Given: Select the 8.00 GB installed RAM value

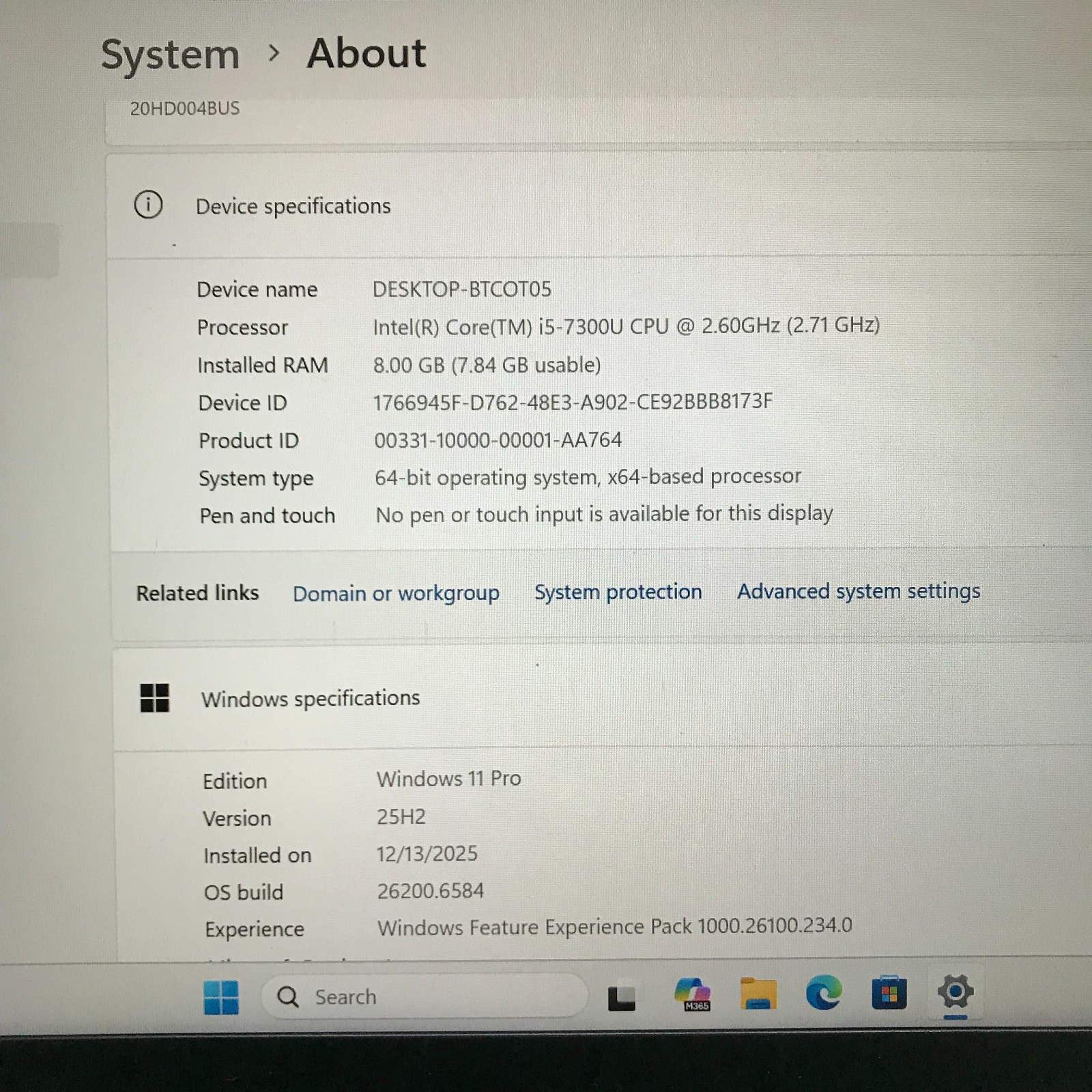Looking at the screenshot, I should [487, 364].
